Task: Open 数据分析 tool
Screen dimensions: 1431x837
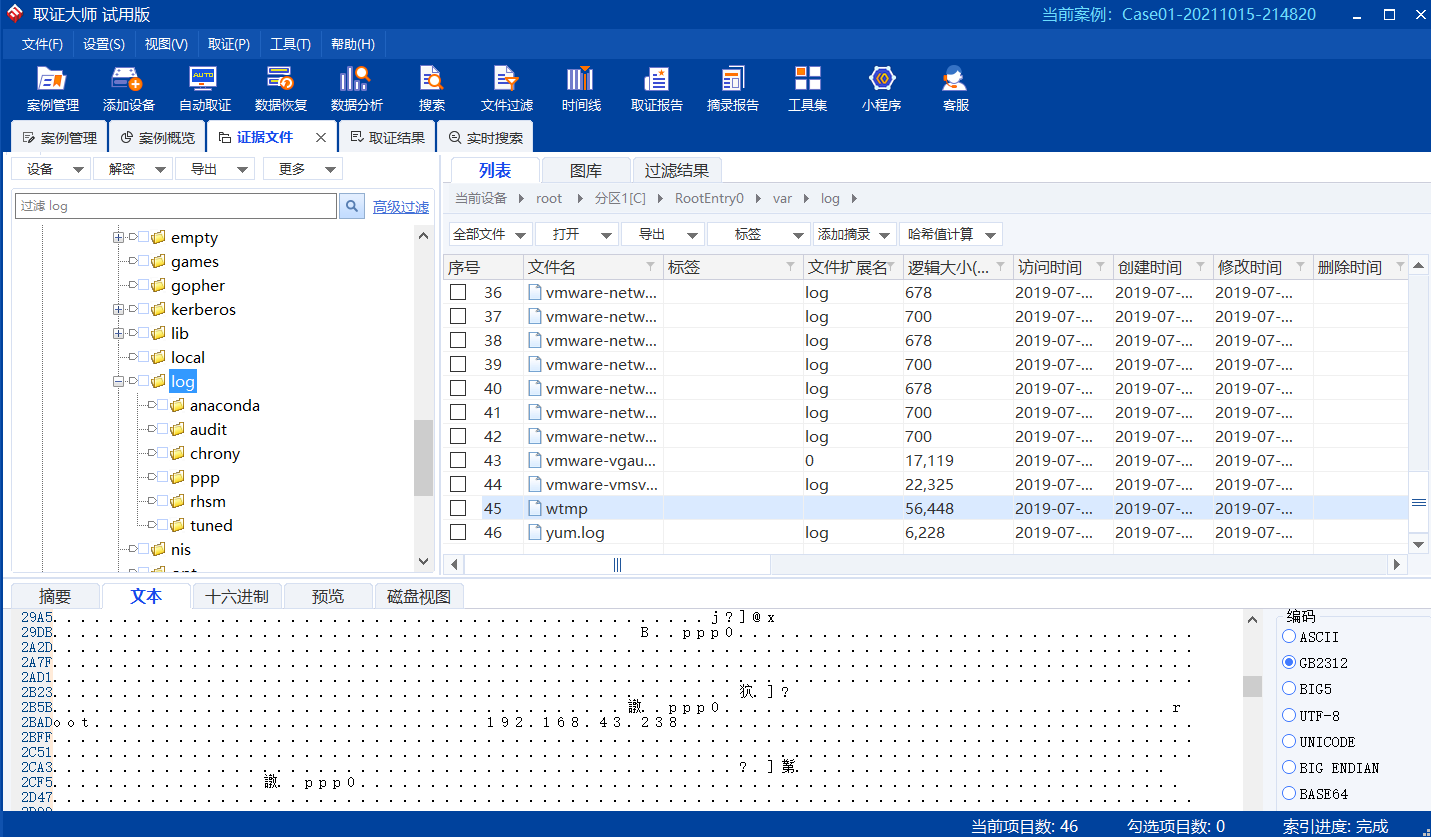Action: 356,89
